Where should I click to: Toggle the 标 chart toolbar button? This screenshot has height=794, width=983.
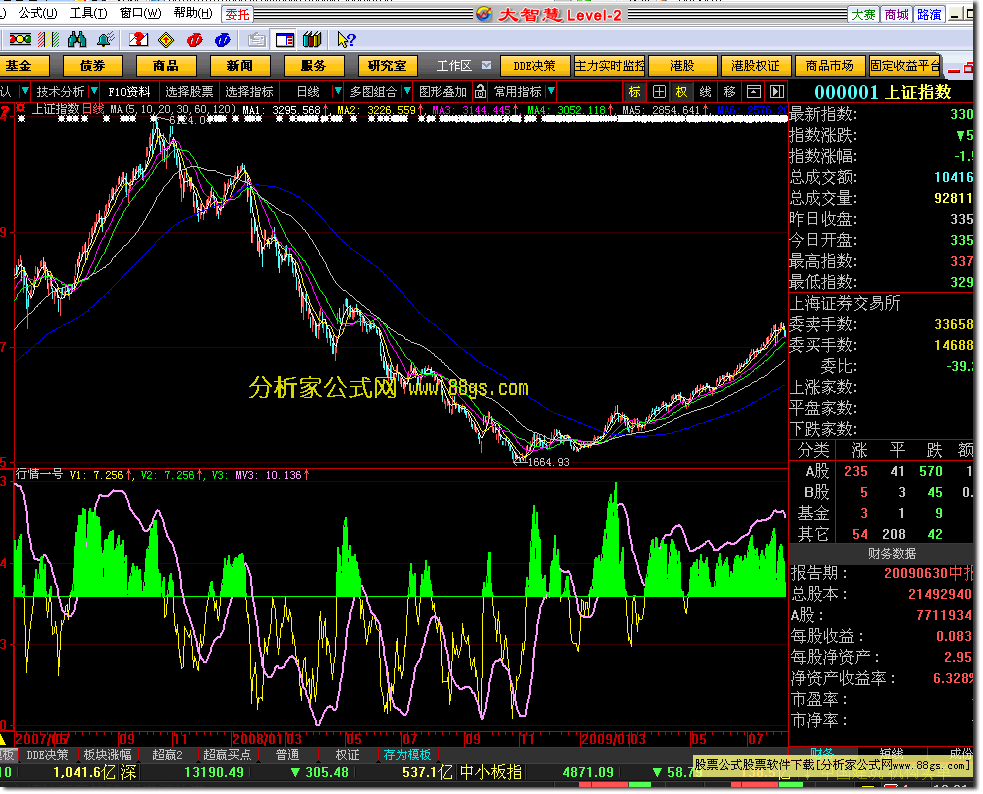pyautogui.click(x=634, y=92)
